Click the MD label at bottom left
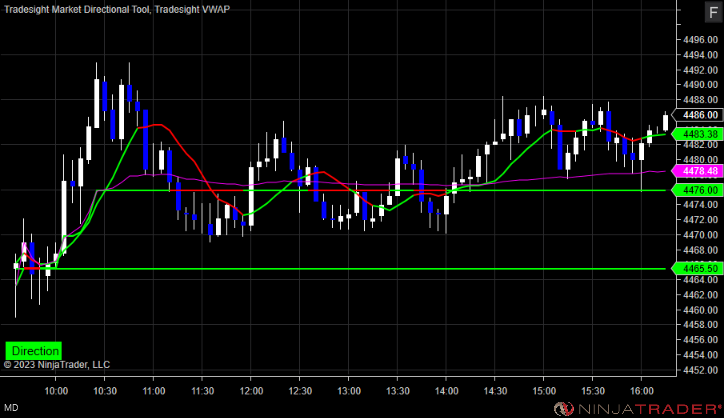The height and width of the screenshot is (418, 724). (x=11, y=408)
